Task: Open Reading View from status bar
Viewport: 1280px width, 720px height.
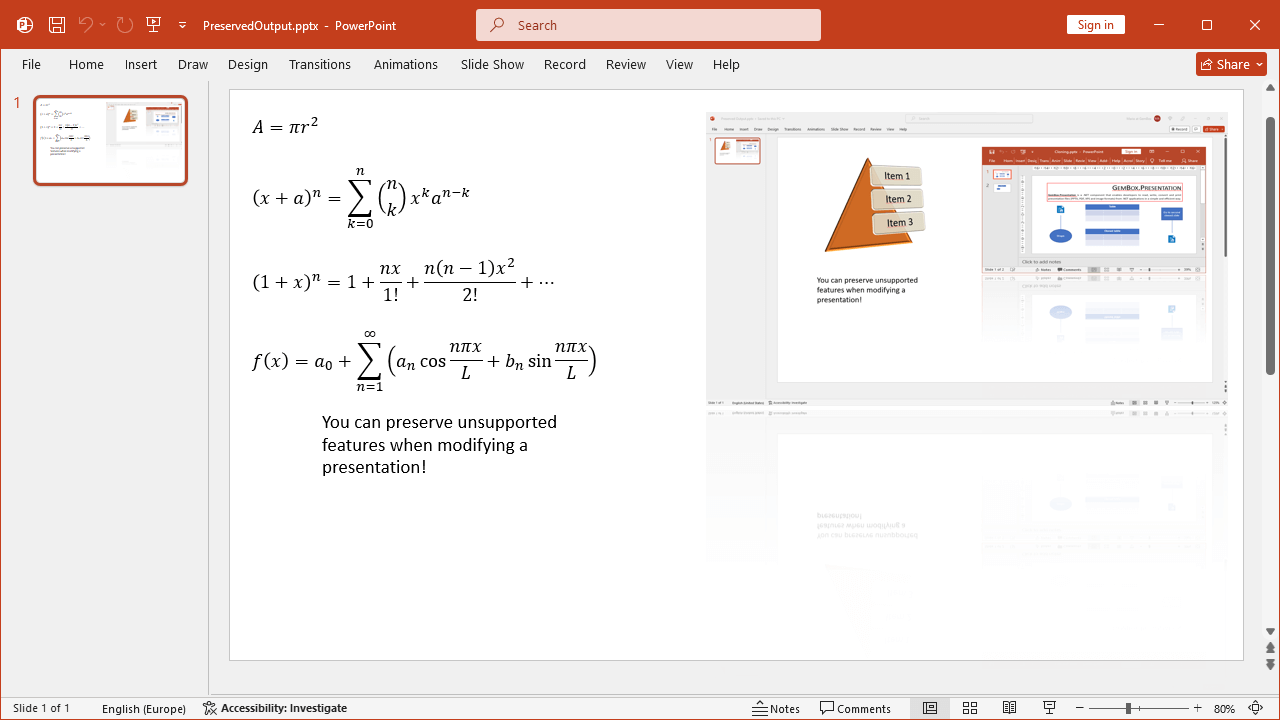Action: click(1009, 708)
